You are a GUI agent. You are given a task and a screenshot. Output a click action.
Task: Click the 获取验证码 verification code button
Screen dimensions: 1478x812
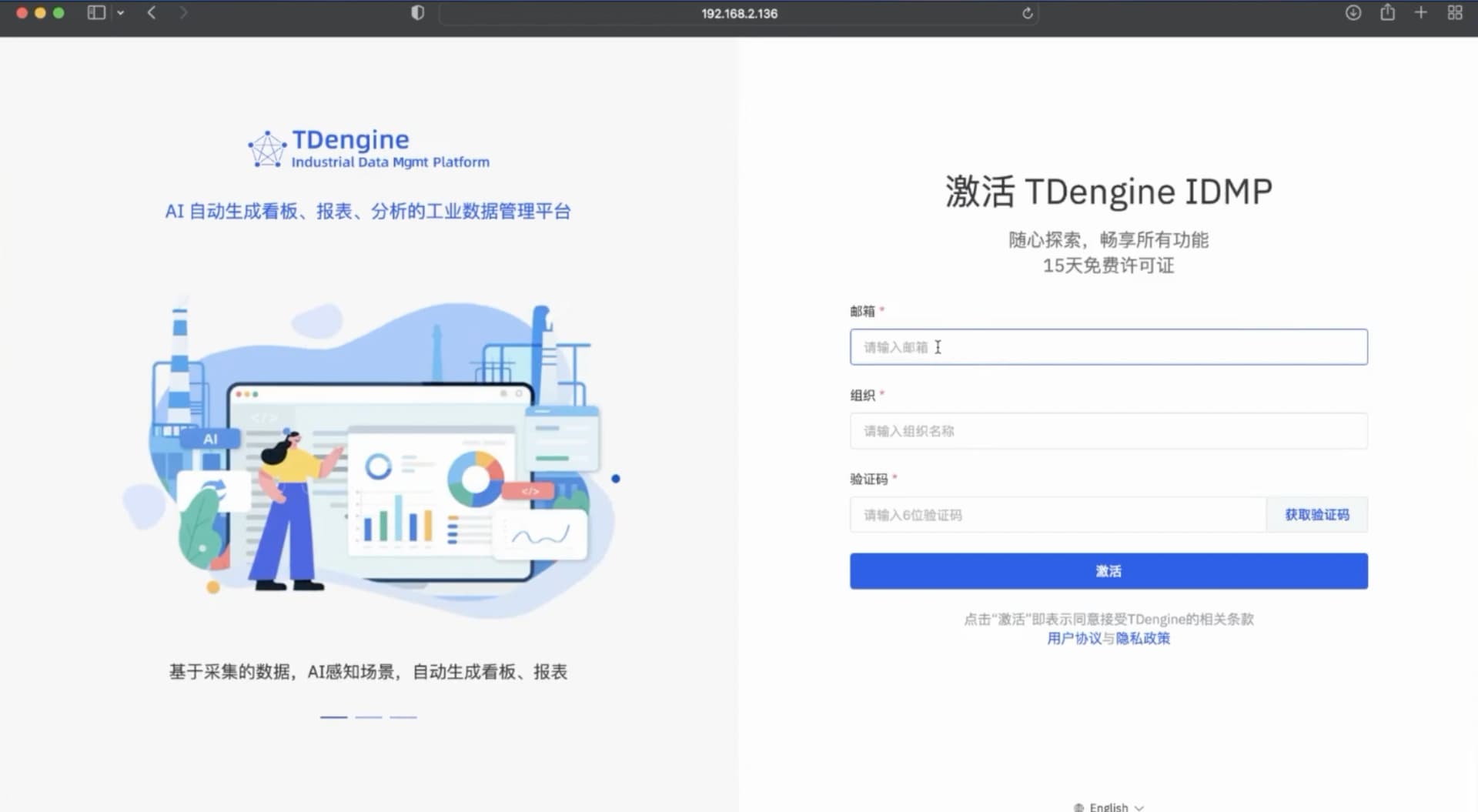coord(1316,514)
